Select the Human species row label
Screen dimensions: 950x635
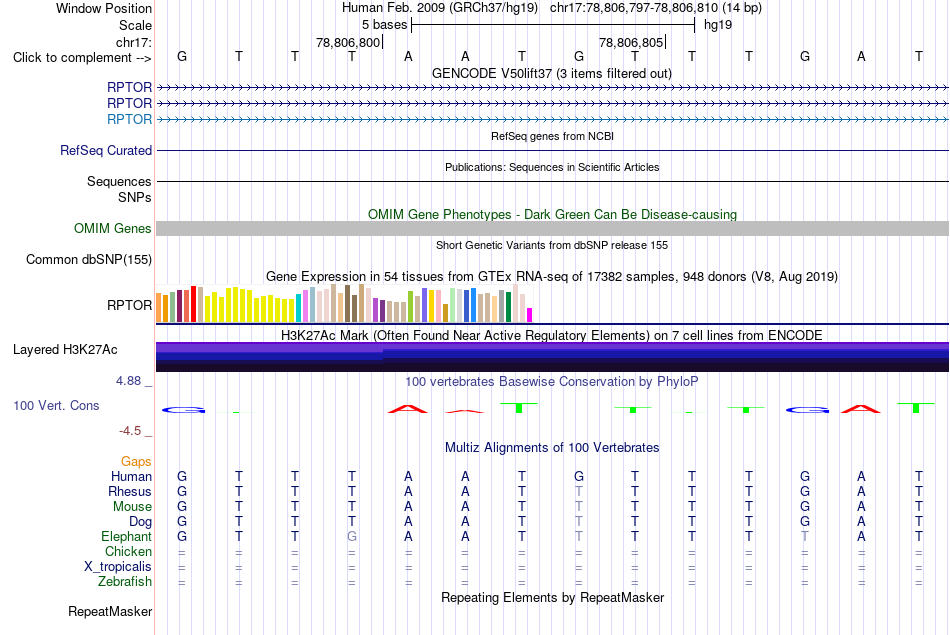coord(131,476)
